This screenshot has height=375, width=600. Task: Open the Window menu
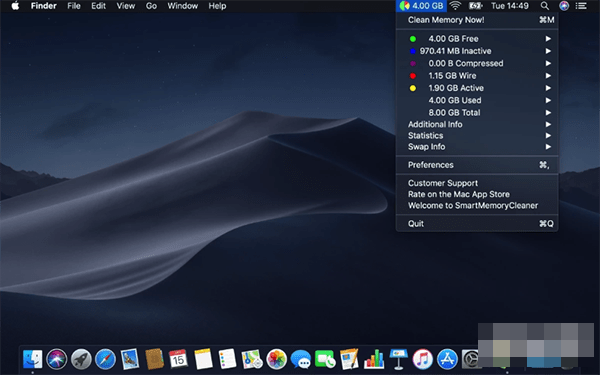tap(183, 6)
